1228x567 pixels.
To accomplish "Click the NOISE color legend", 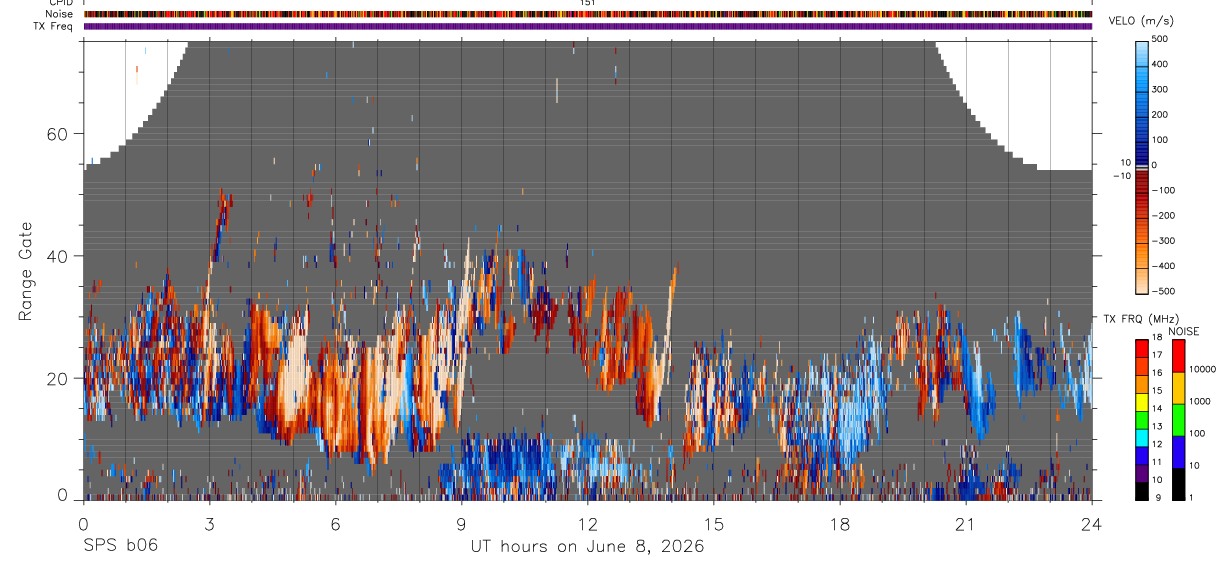I will 1179,420.
